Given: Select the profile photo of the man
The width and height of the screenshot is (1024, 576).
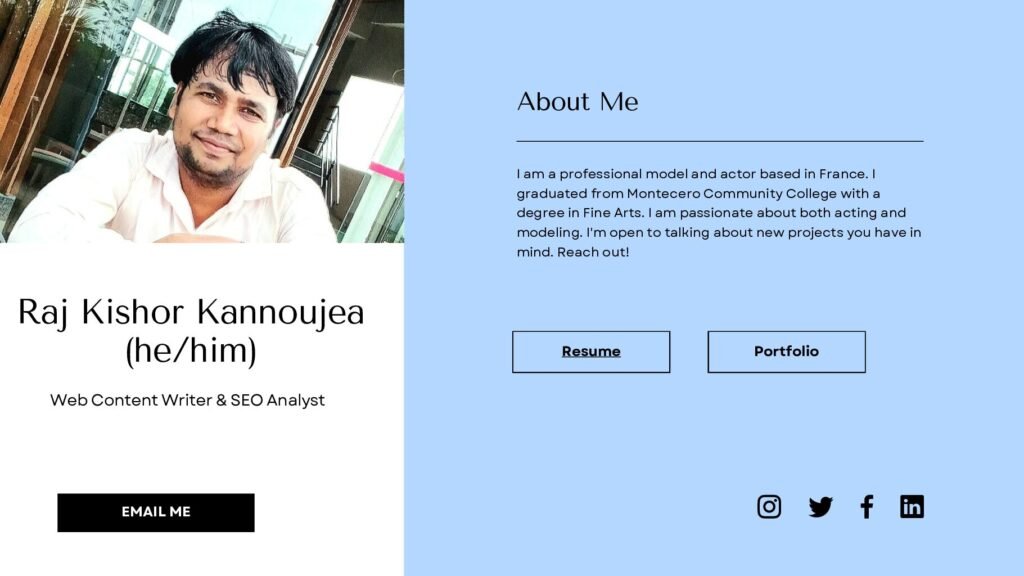Looking at the screenshot, I should tap(202, 121).
